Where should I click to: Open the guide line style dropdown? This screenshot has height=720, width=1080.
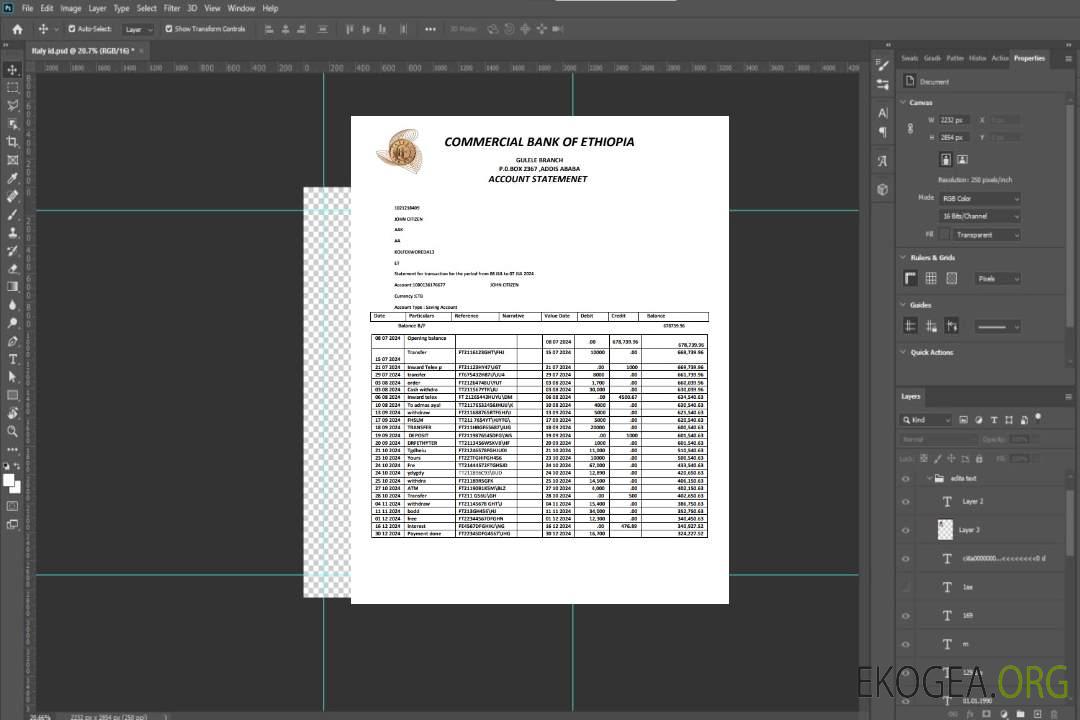tap(998, 327)
